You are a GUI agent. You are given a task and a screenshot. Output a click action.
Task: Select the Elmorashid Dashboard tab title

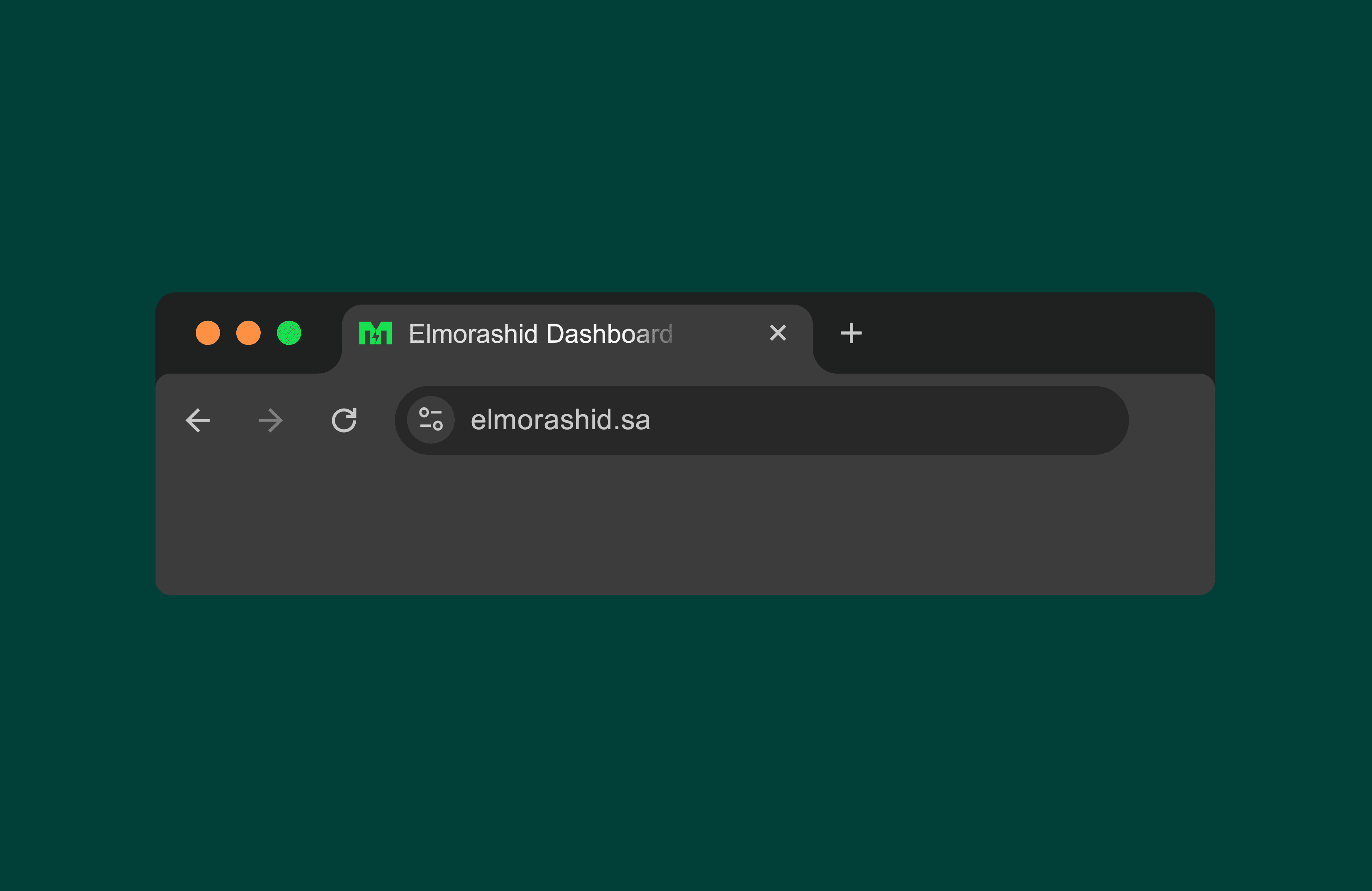coord(540,334)
